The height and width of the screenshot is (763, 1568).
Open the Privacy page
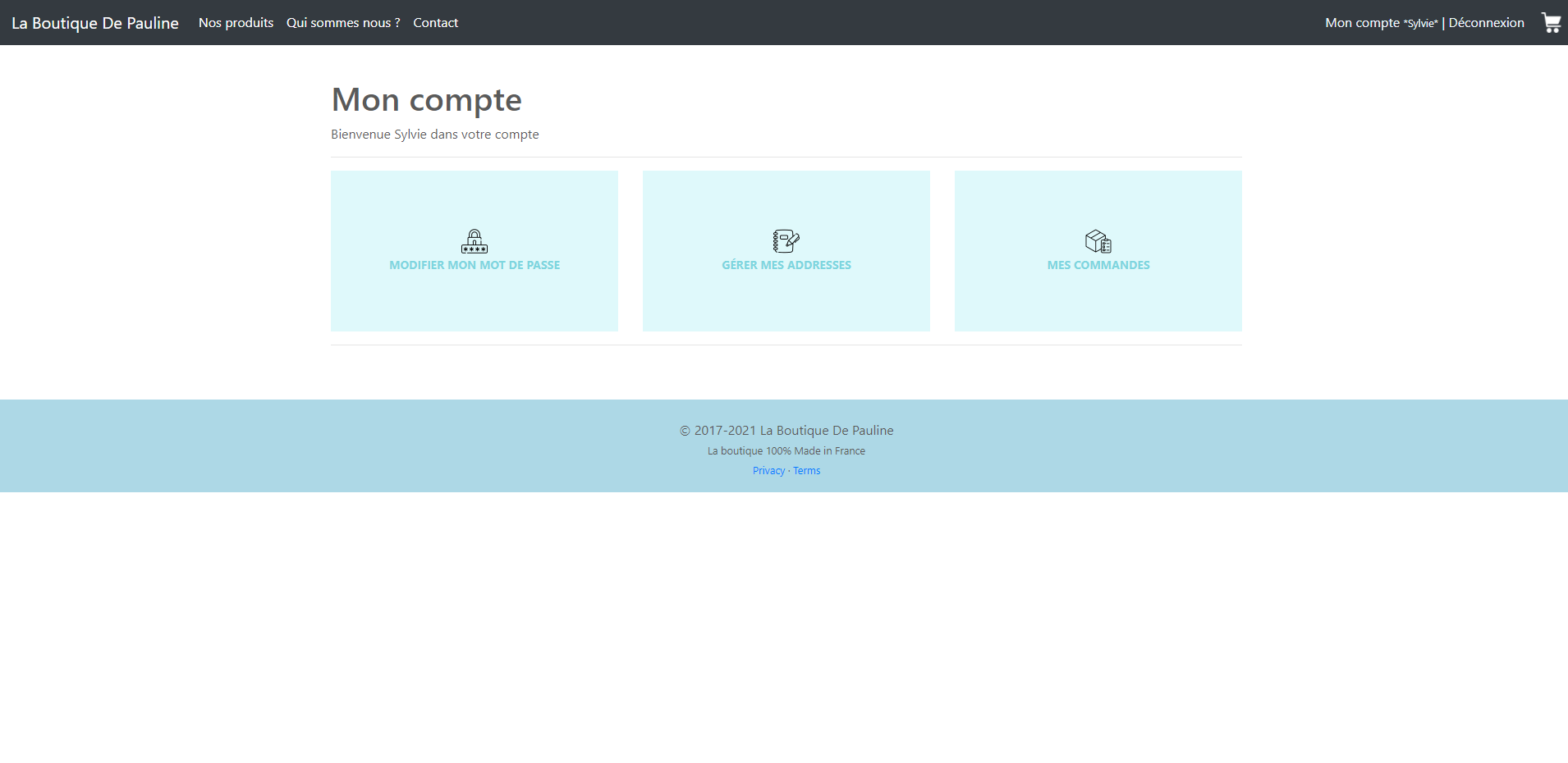768,470
